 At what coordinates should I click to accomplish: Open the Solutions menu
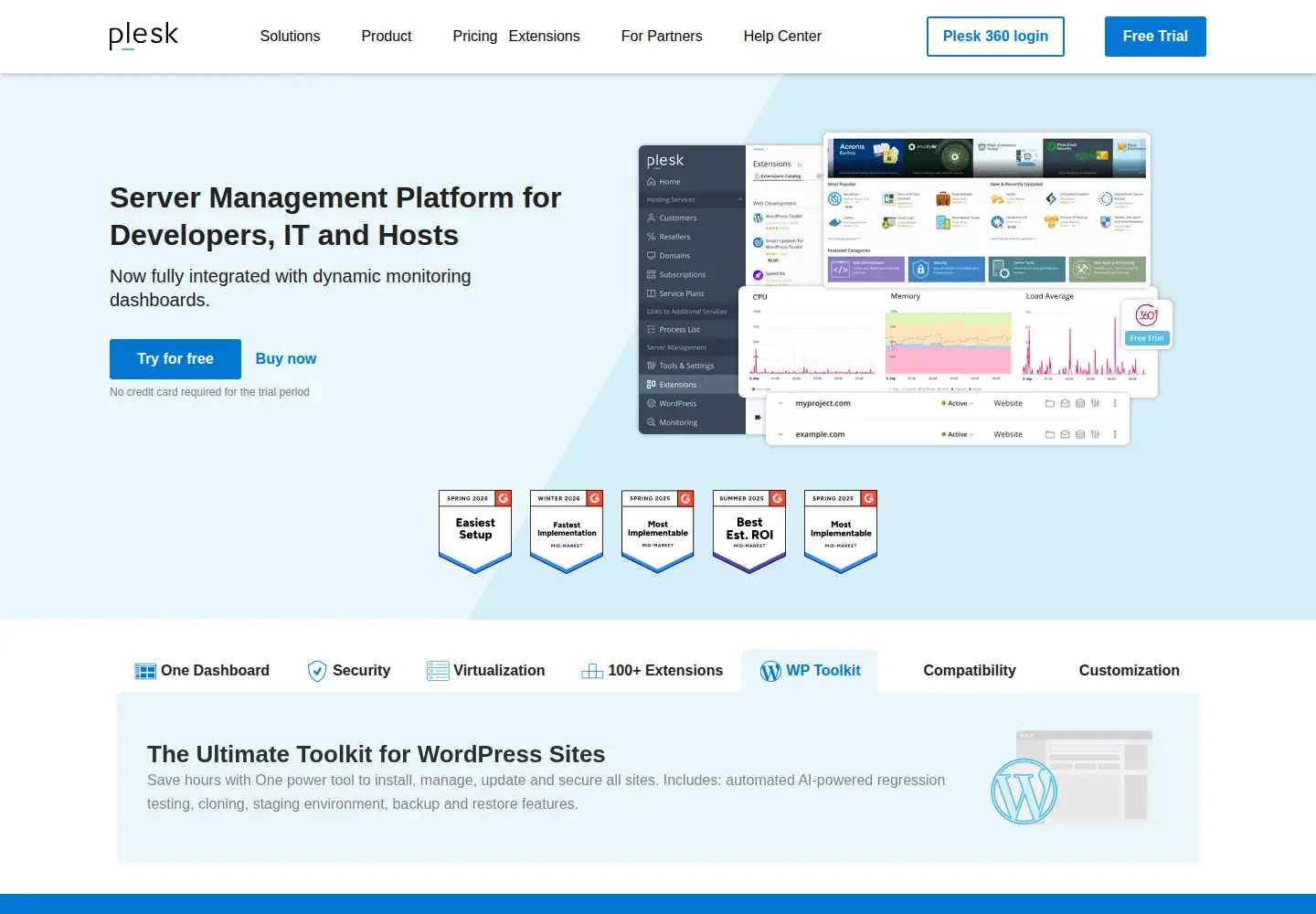(290, 37)
